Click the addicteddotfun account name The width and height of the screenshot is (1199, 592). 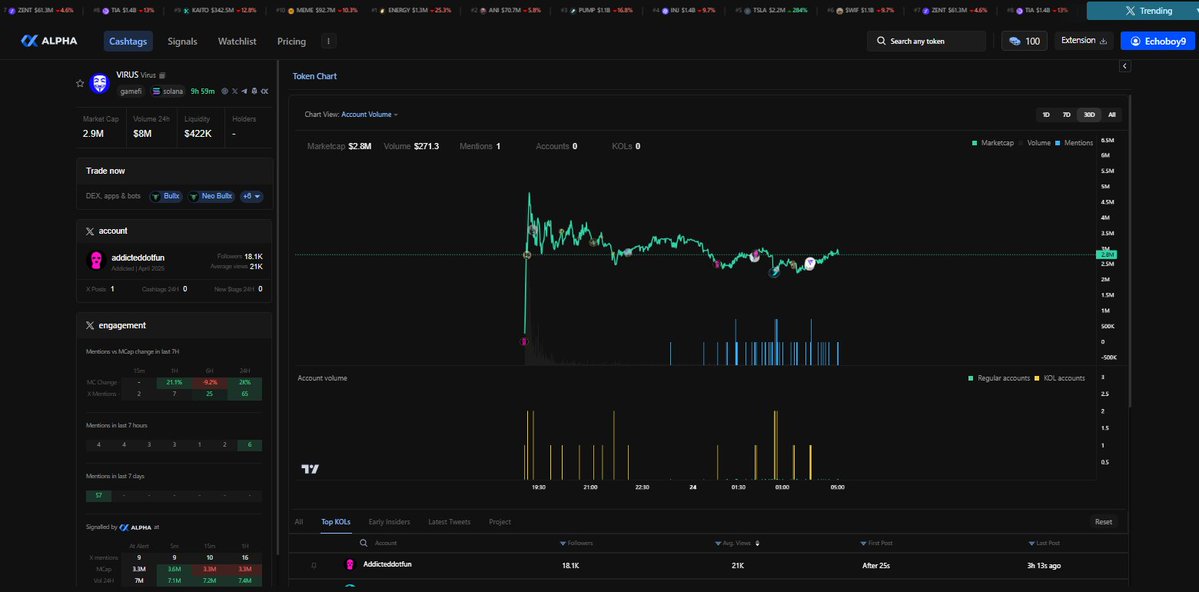138,257
